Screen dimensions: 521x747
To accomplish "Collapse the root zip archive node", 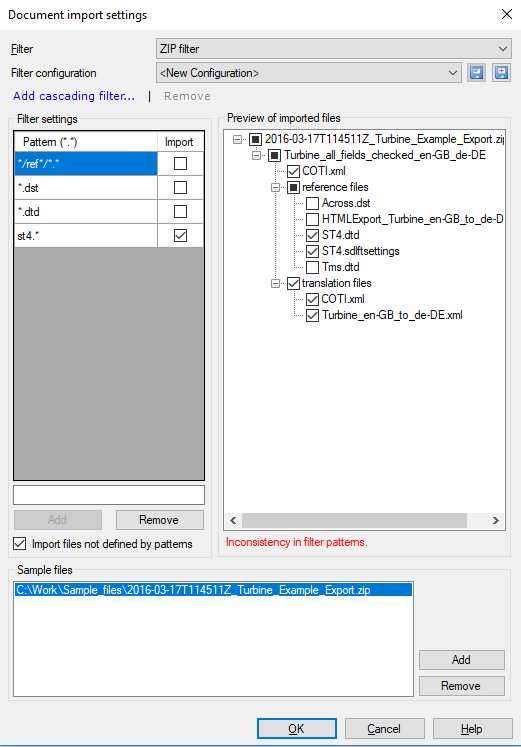I will (237, 139).
